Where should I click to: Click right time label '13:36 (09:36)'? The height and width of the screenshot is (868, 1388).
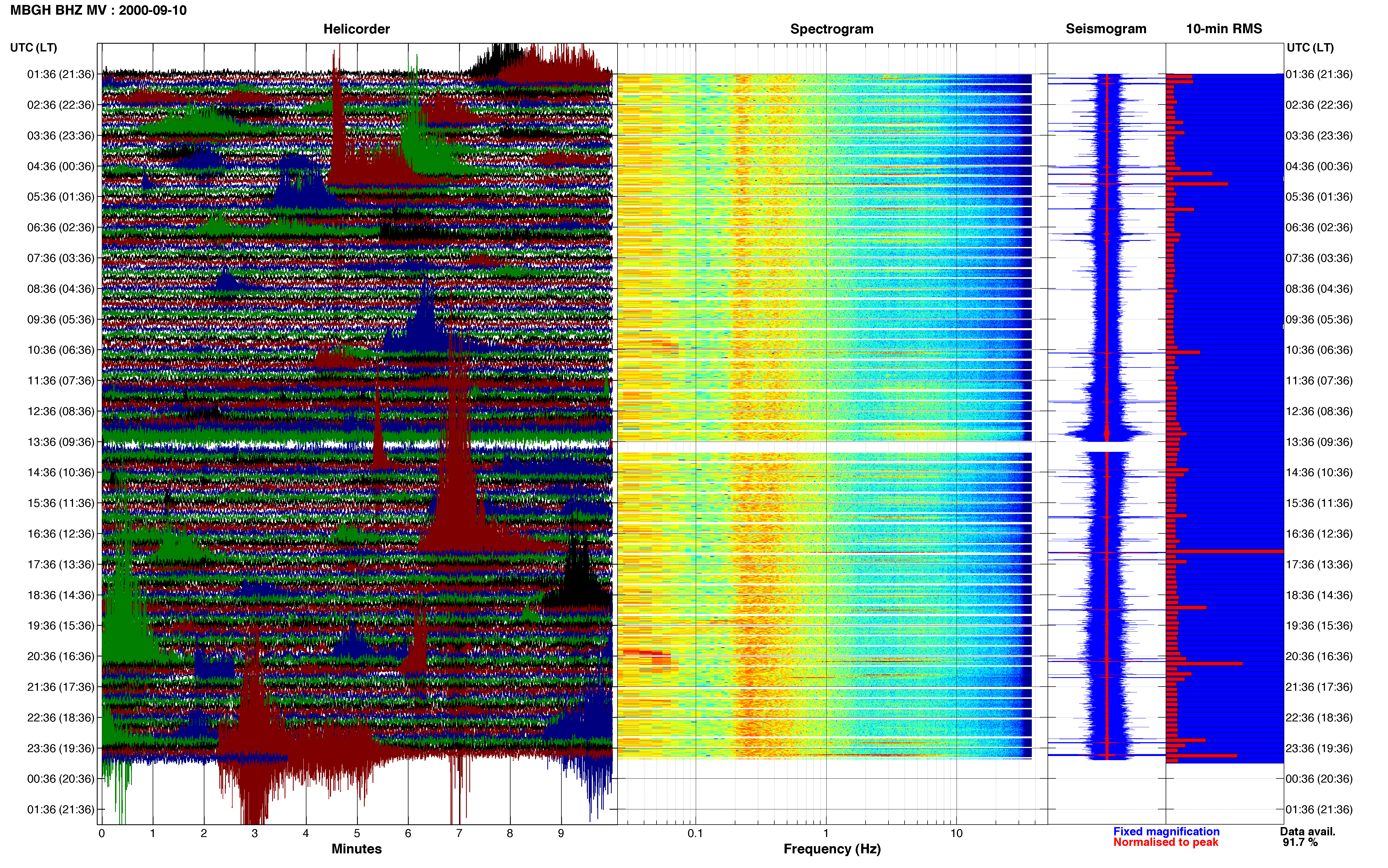pos(1319,442)
